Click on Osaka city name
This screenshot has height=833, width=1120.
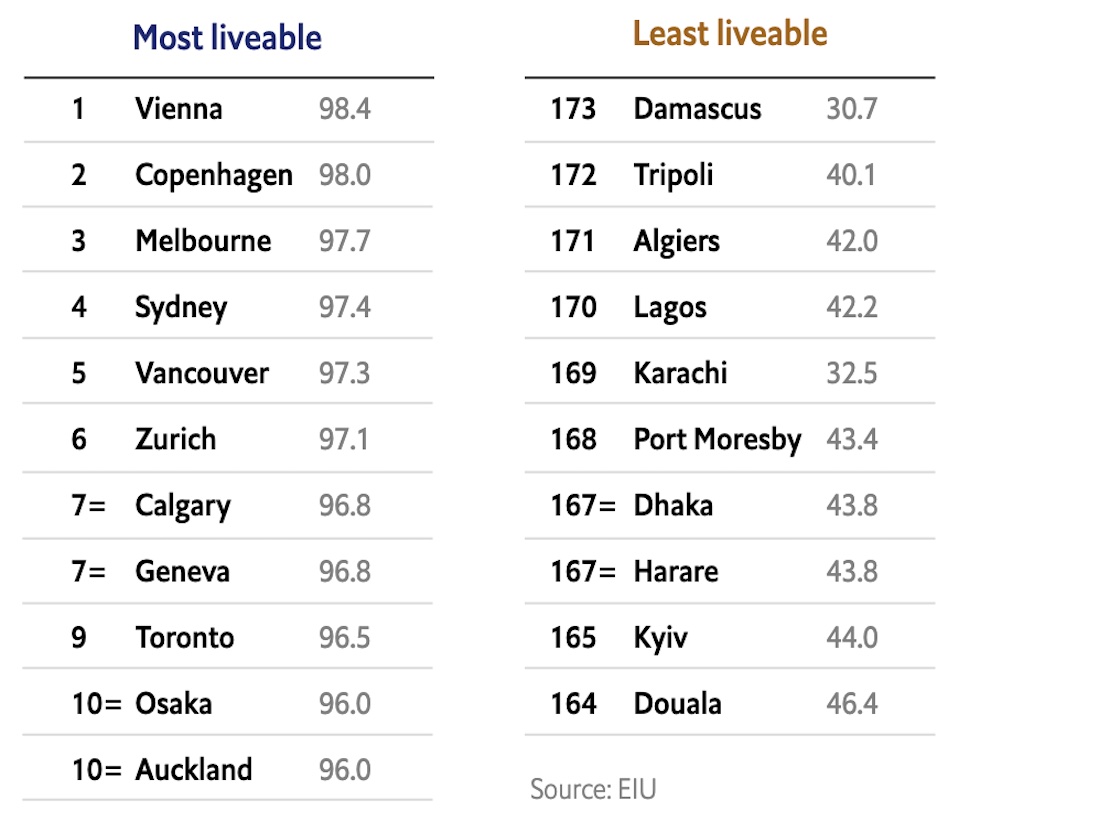click(x=174, y=704)
